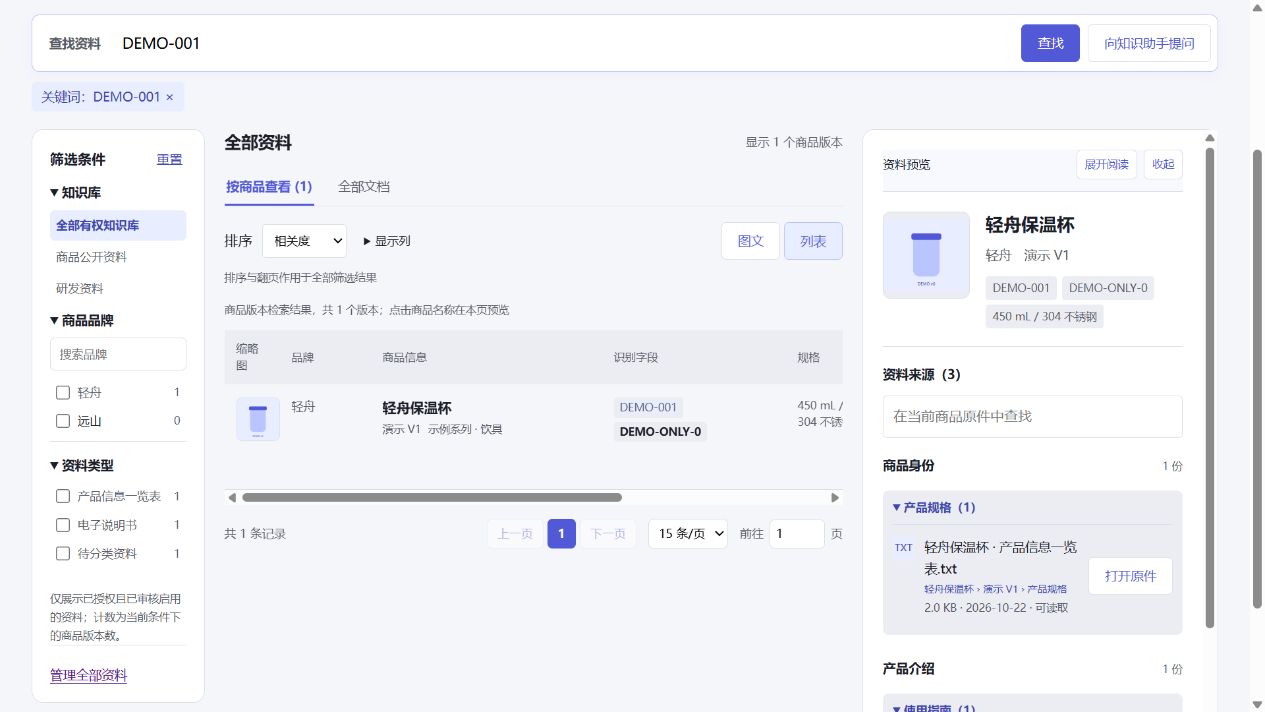Switch to the 按商品查看 (1) tab

pos(269,187)
